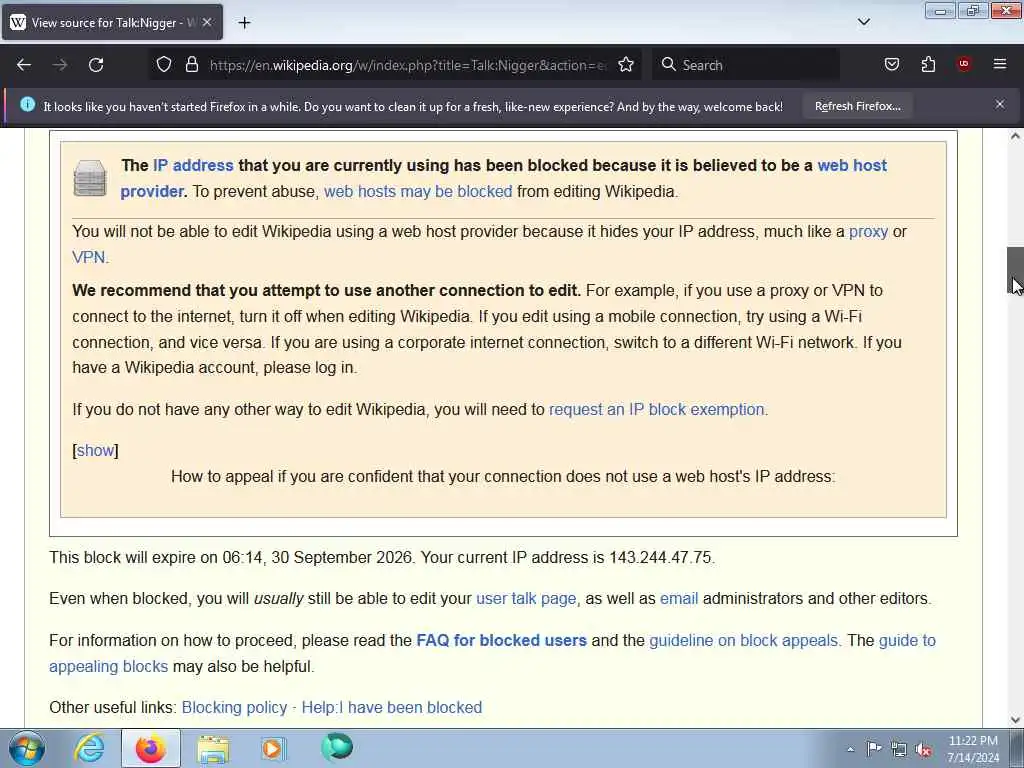Close the View source for Talk tab
The width and height of the screenshot is (1024, 768).
coord(207,22)
